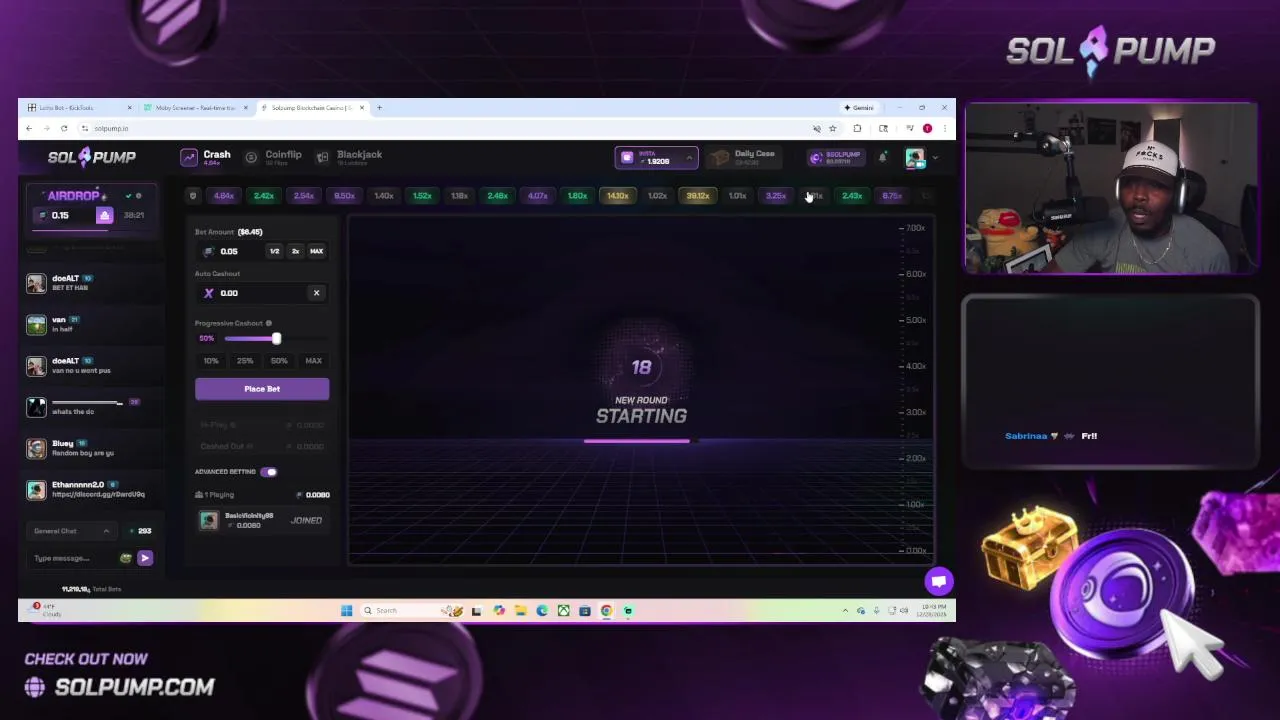Click the shield fairness icon in history bar
The image size is (1280, 720).
(193, 196)
